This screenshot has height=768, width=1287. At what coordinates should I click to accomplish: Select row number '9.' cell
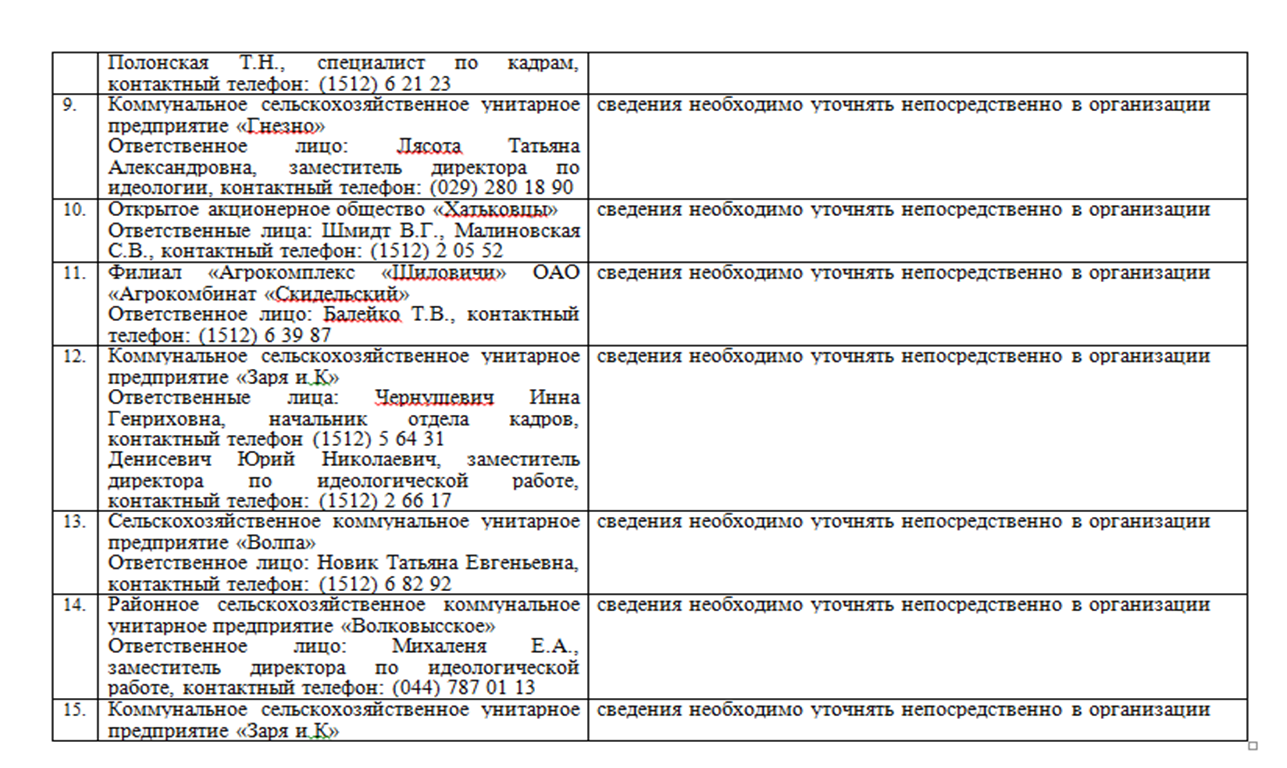[x=76, y=146]
